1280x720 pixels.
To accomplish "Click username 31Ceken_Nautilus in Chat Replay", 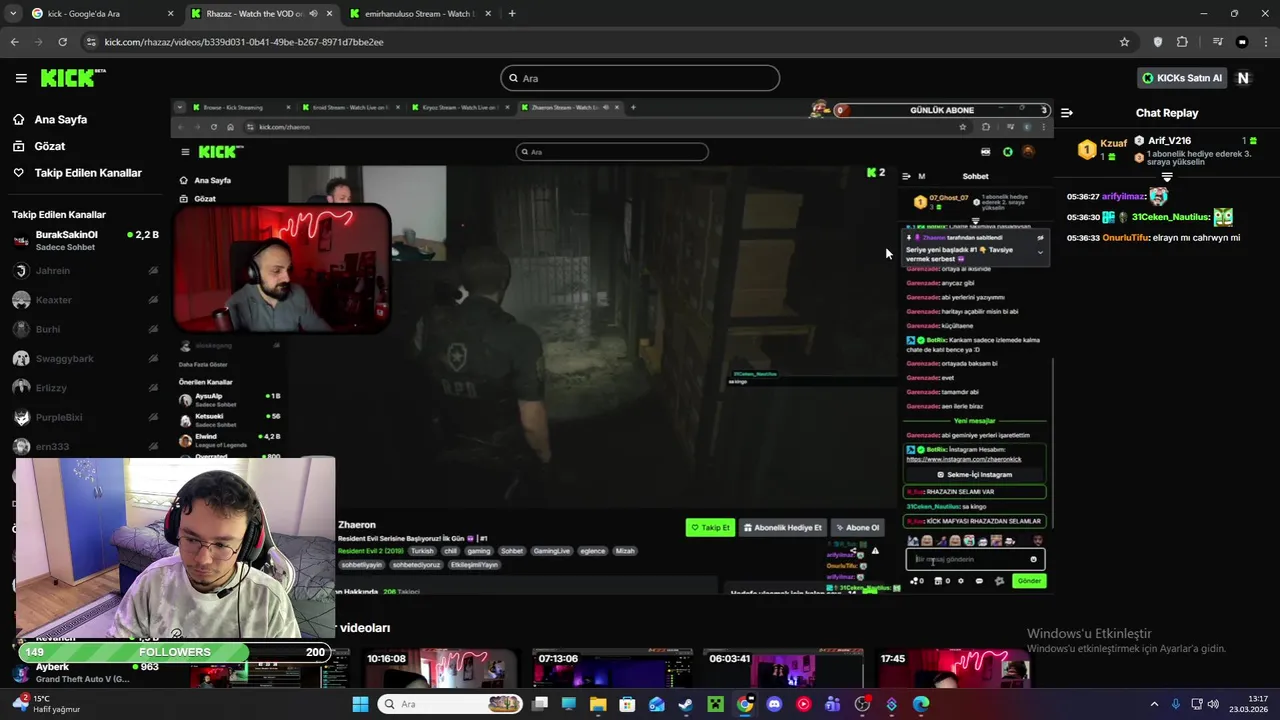I will 1171,217.
